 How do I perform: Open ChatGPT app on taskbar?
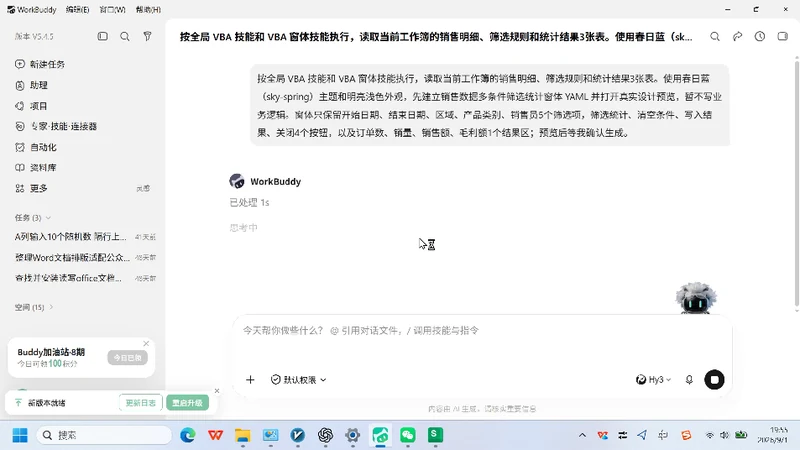[x=326, y=435]
